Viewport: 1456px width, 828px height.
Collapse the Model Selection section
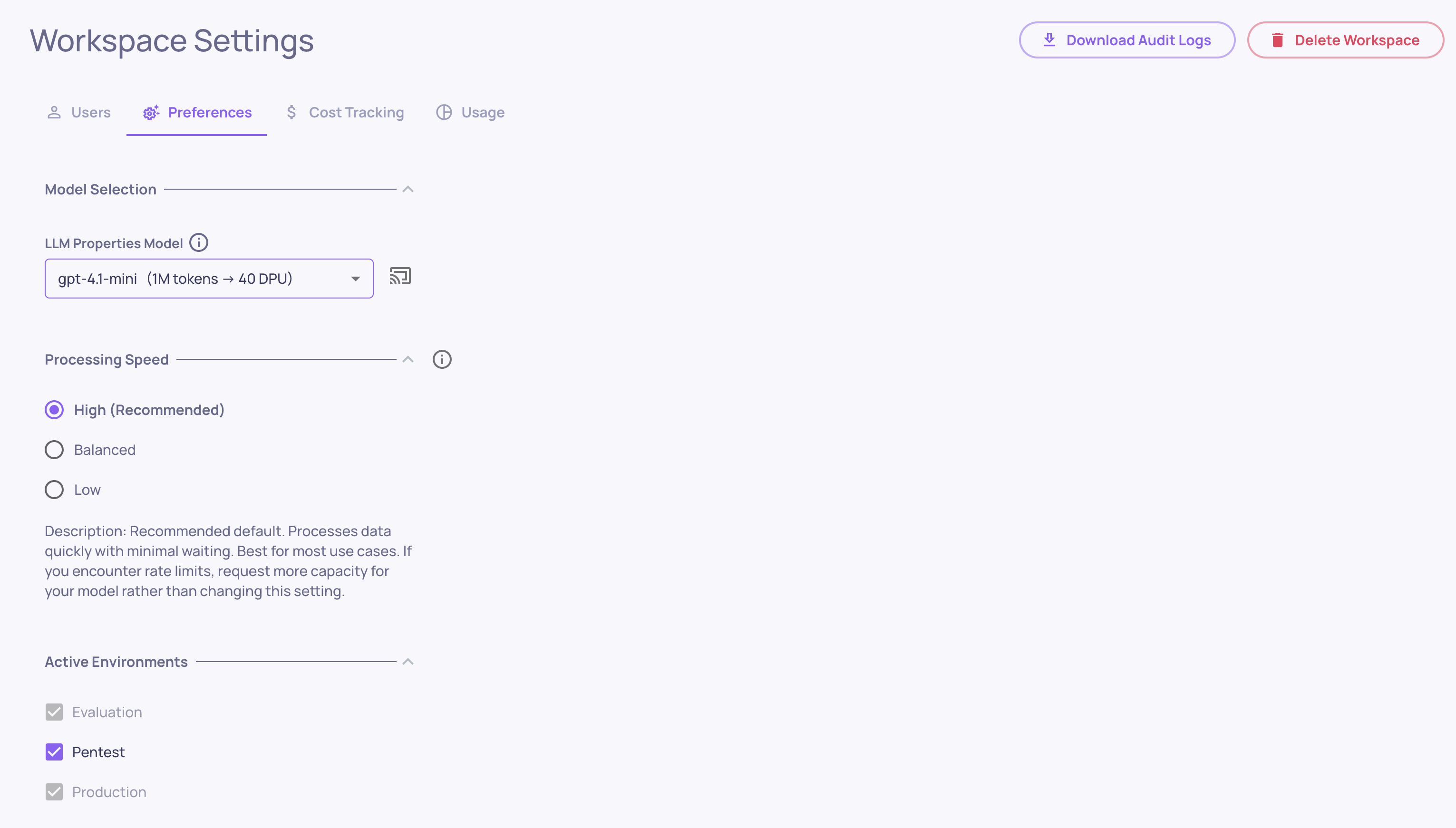(408, 189)
